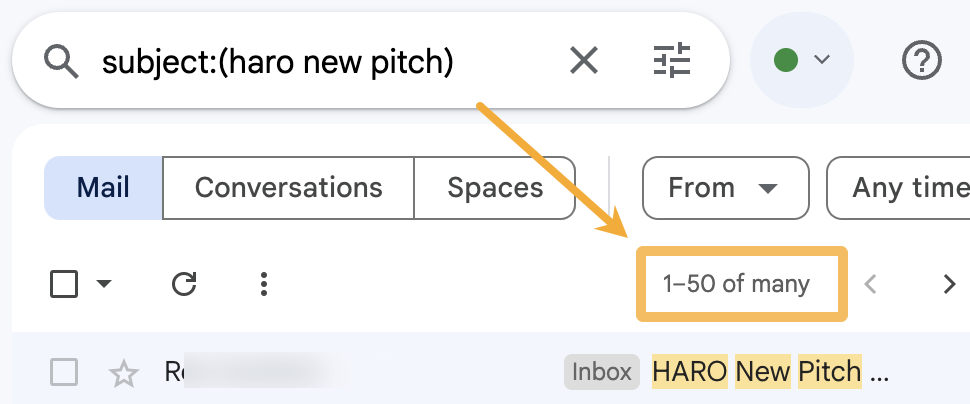The width and height of the screenshot is (970, 404).
Task: Switch to the Spaces tab
Action: point(495,188)
